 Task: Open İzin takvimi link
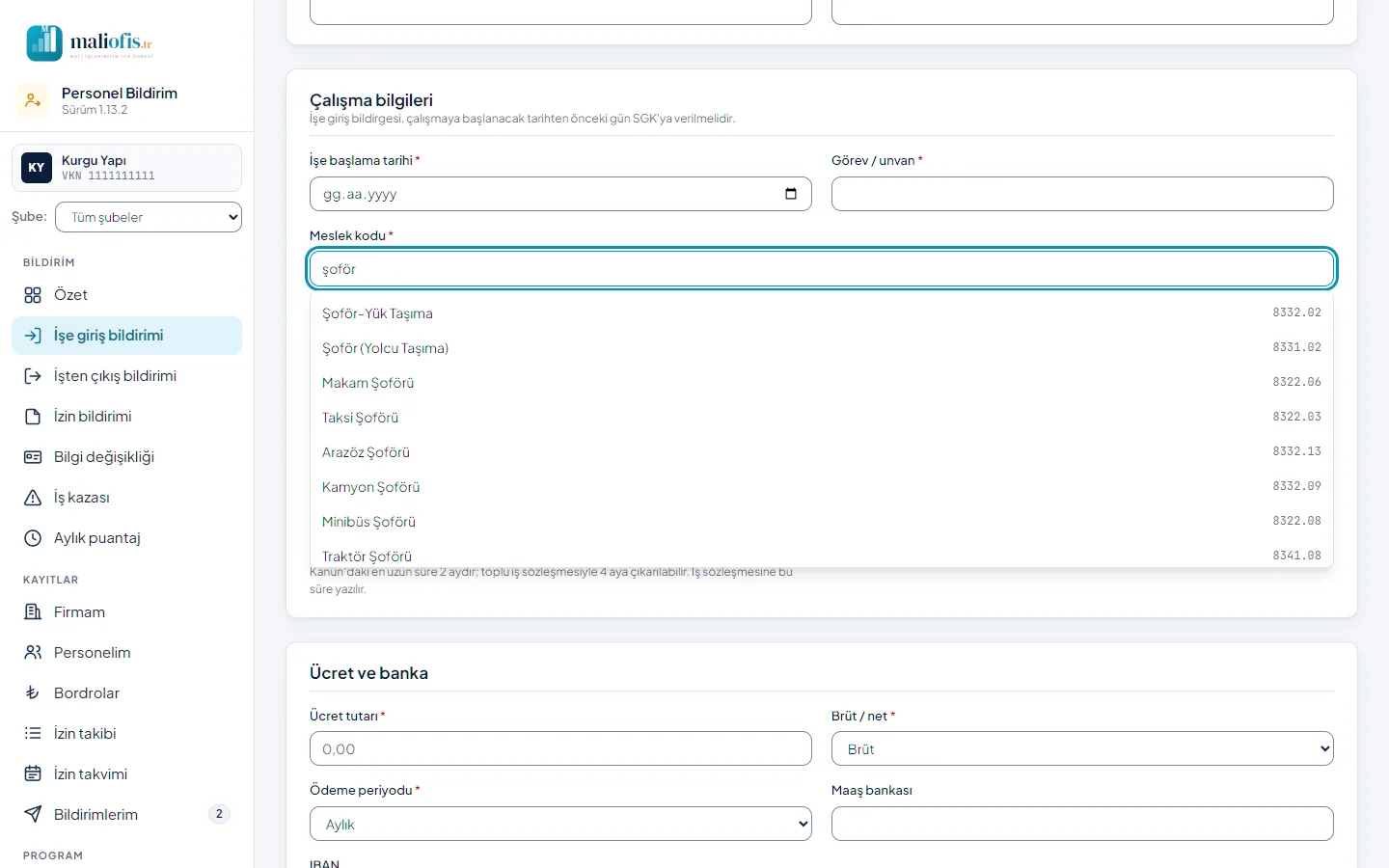click(126, 774)
